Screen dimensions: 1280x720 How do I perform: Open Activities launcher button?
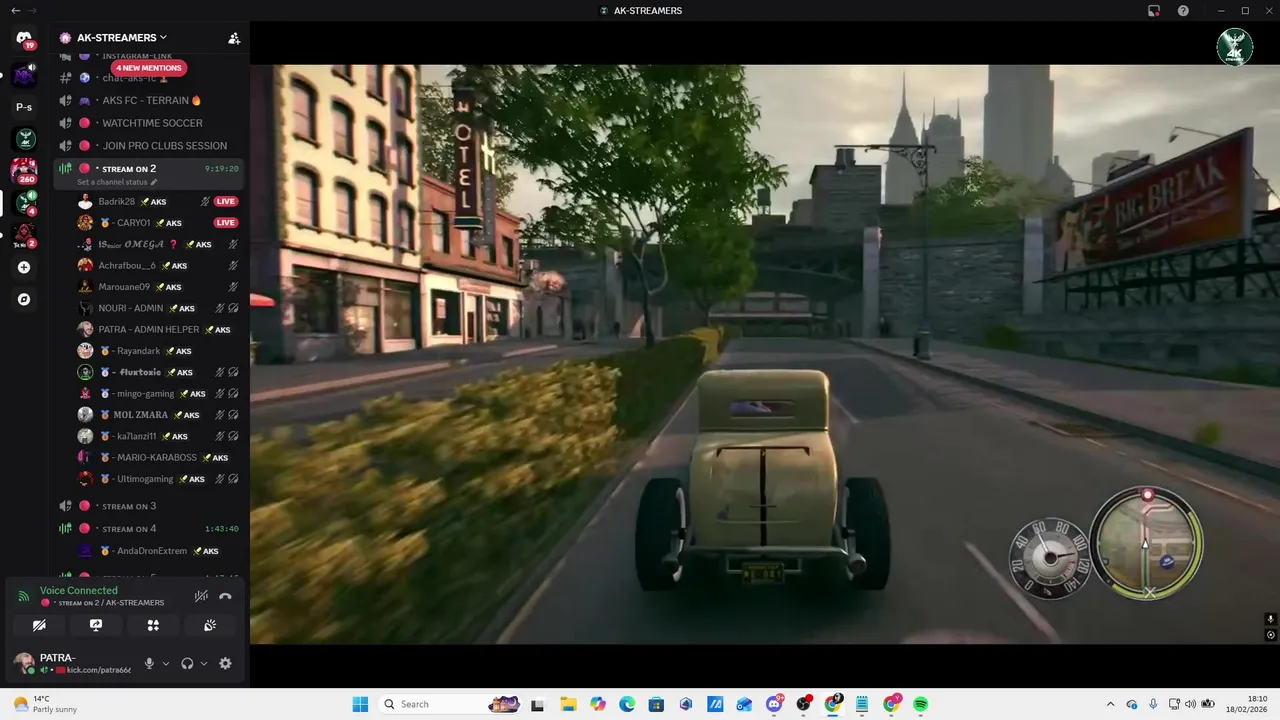[153, 625]
